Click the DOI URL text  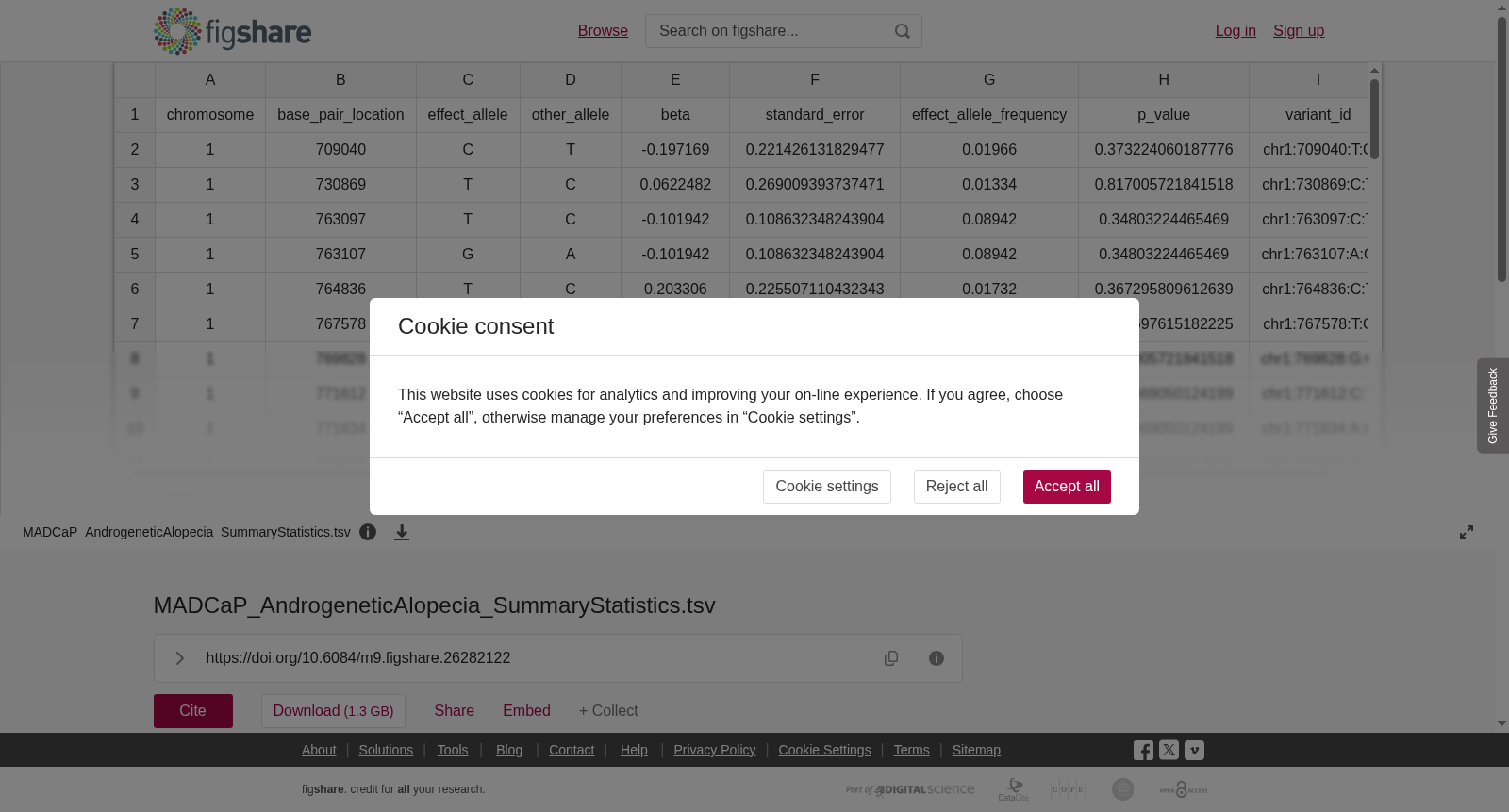point(358,658)
